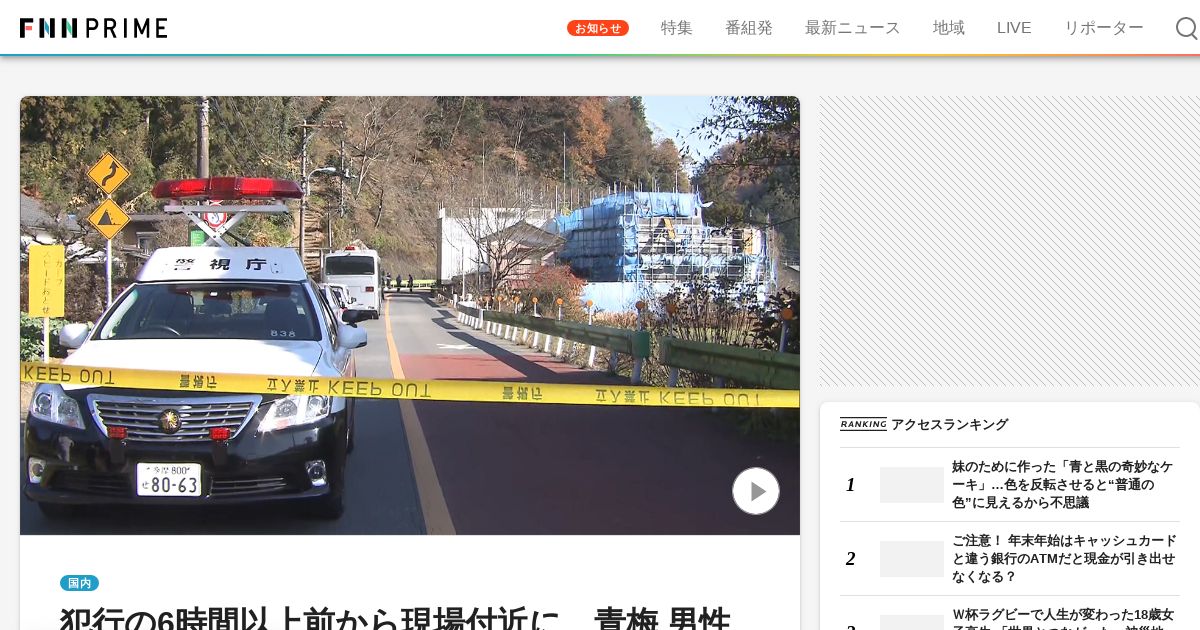Screen dimensions: 1200x630
Task: Click thumbnail of ranking item 1
Action: click(912, 485)
